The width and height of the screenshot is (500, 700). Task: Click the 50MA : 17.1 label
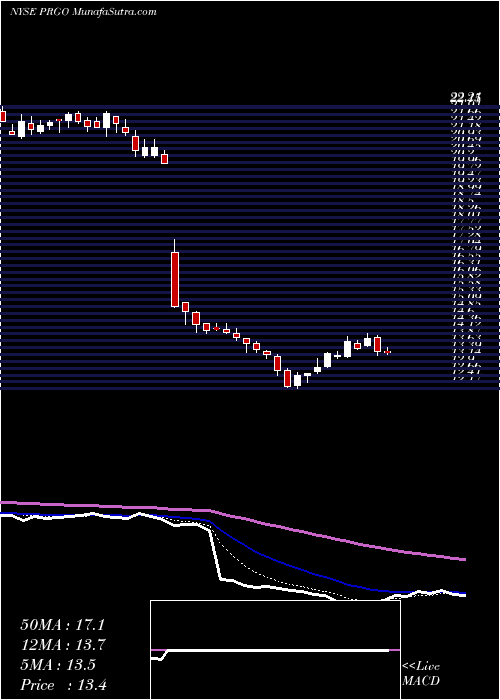click(62, 625)
